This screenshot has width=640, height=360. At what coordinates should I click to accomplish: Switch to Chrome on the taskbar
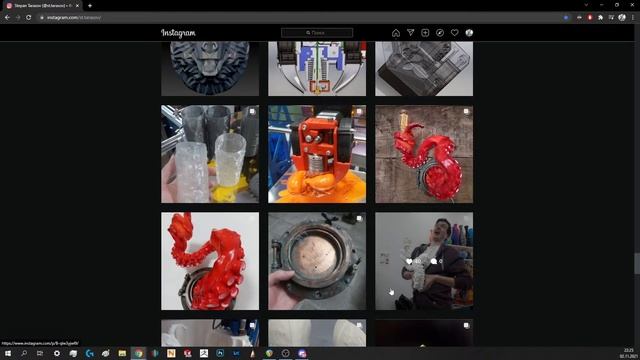click(x=139, y=353)
